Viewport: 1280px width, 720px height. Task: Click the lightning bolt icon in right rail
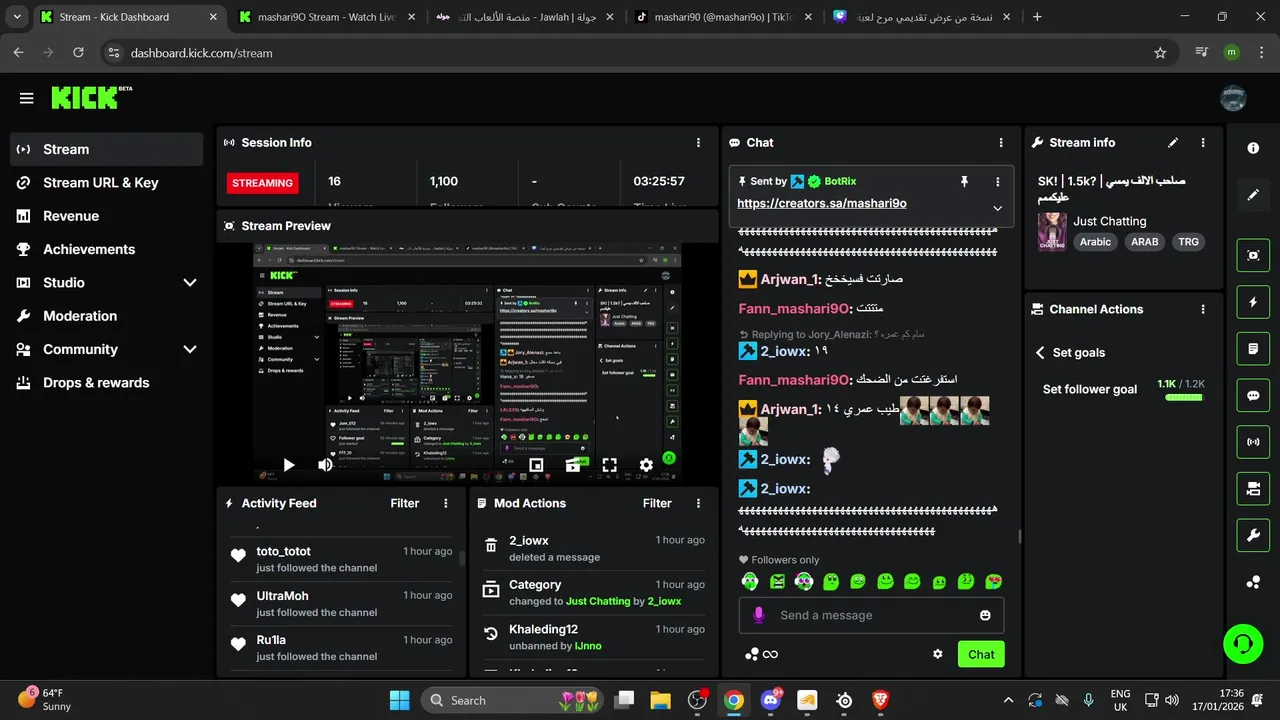point(1253,302)
